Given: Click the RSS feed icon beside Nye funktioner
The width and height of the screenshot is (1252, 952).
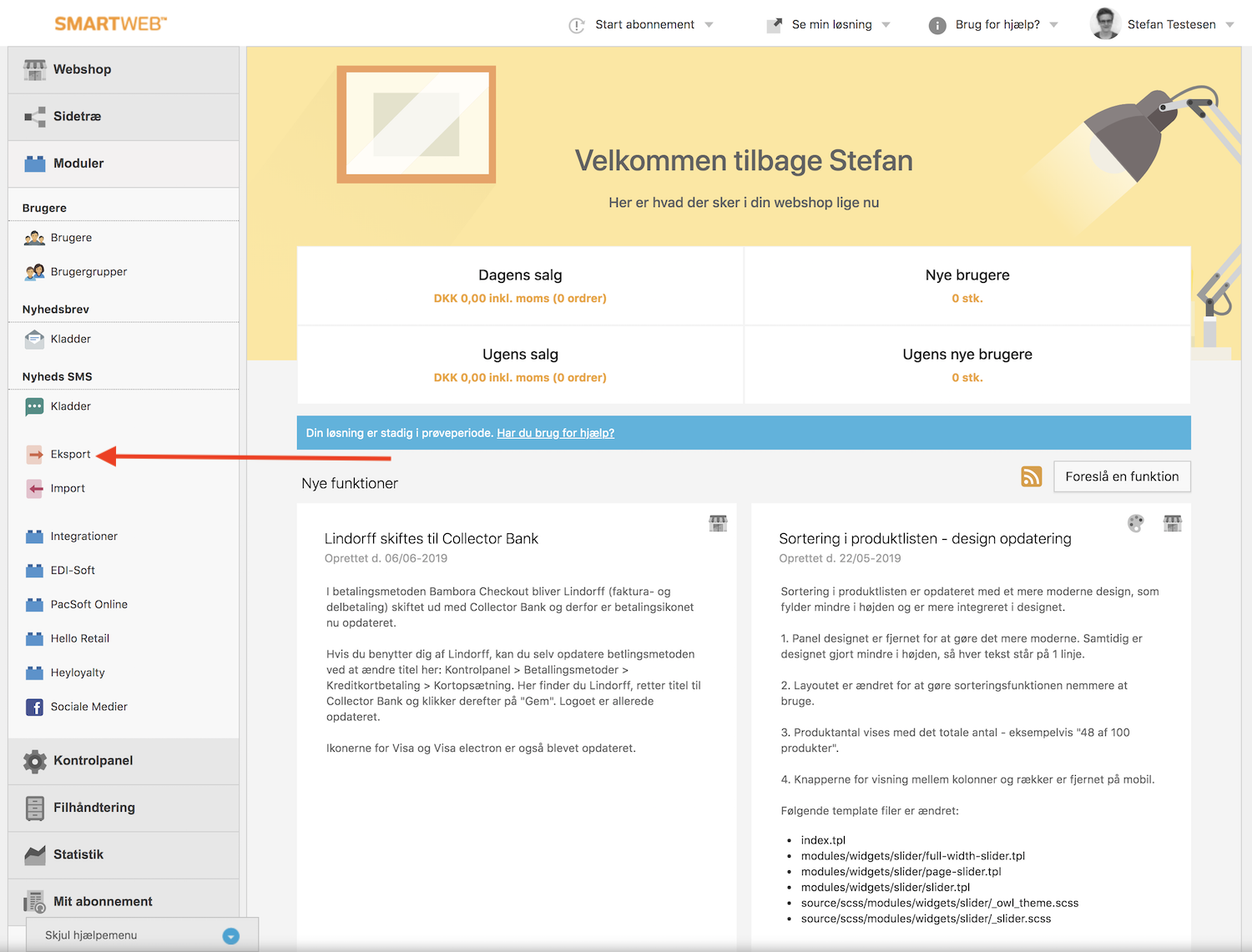Looking at the screenshot, I should [1032, 476].
